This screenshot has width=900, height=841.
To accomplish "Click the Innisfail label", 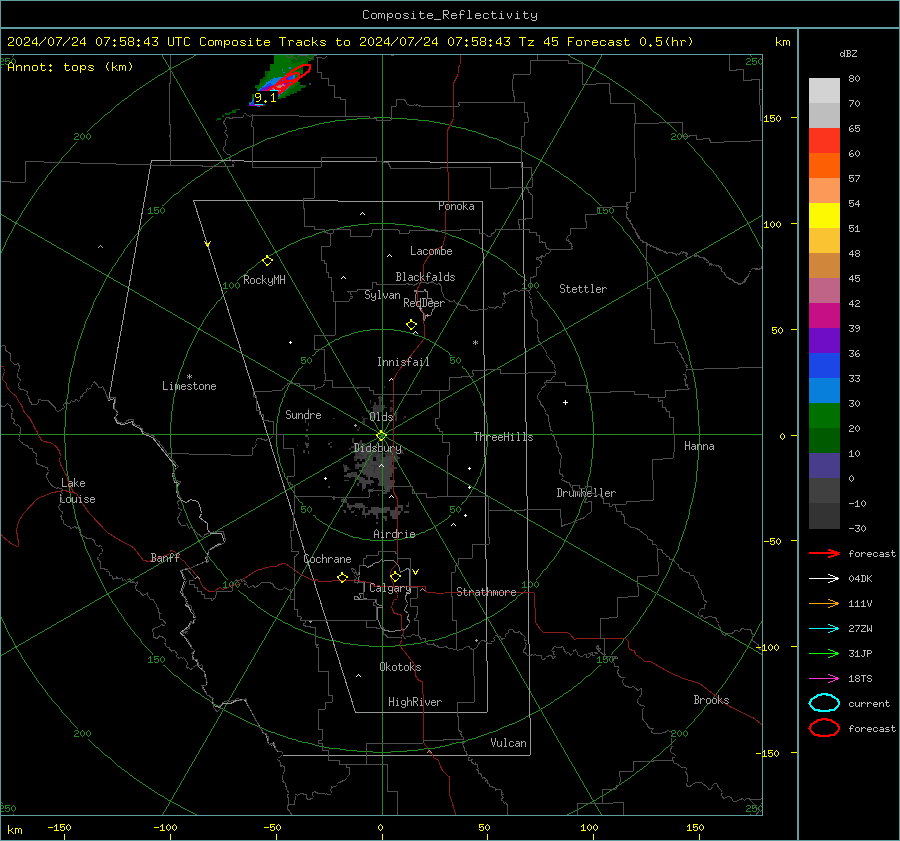I will coord(403,362).
